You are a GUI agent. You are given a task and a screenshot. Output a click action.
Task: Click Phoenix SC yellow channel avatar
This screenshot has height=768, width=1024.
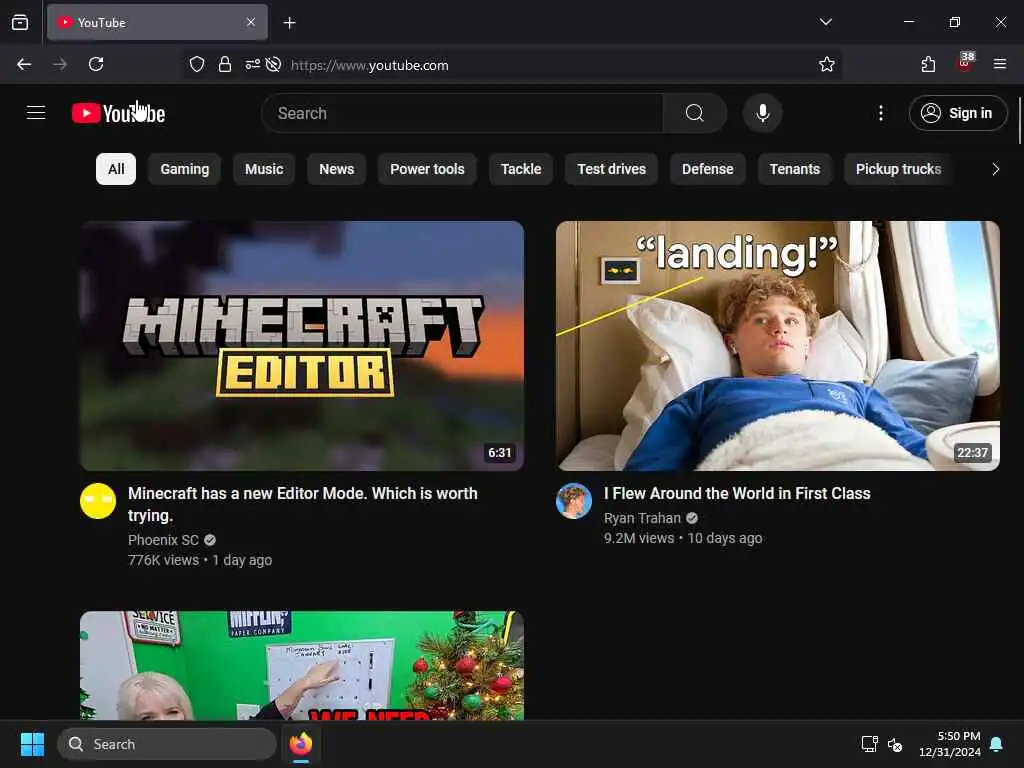tap(98, 501)
